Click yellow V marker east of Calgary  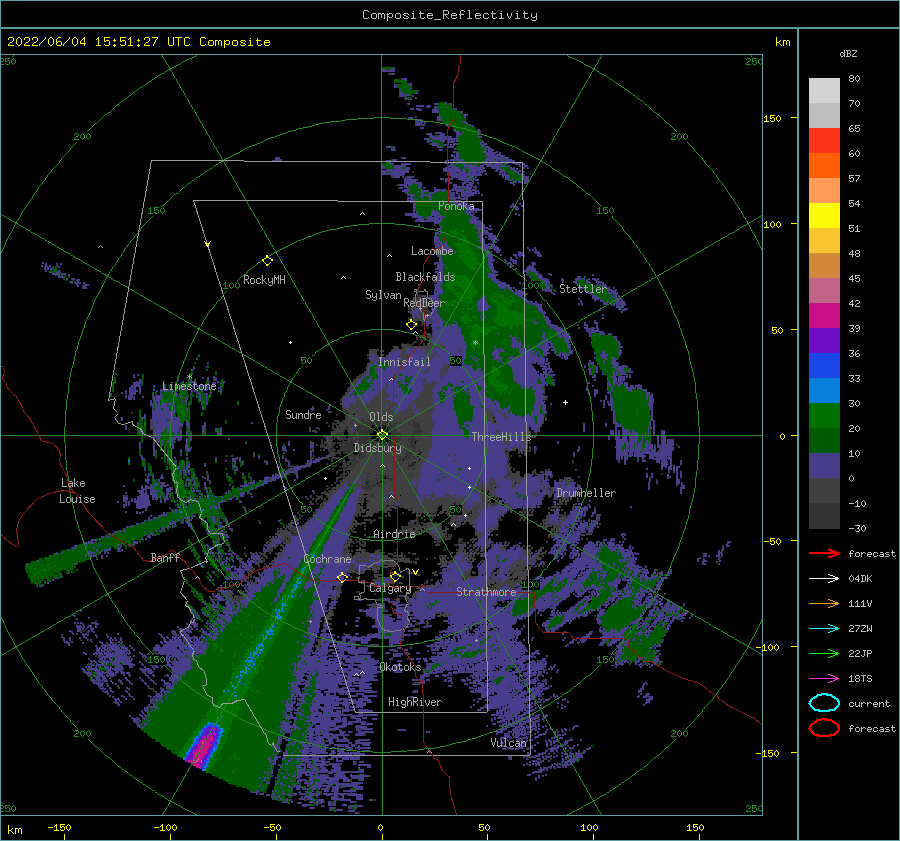pos(416,572)
